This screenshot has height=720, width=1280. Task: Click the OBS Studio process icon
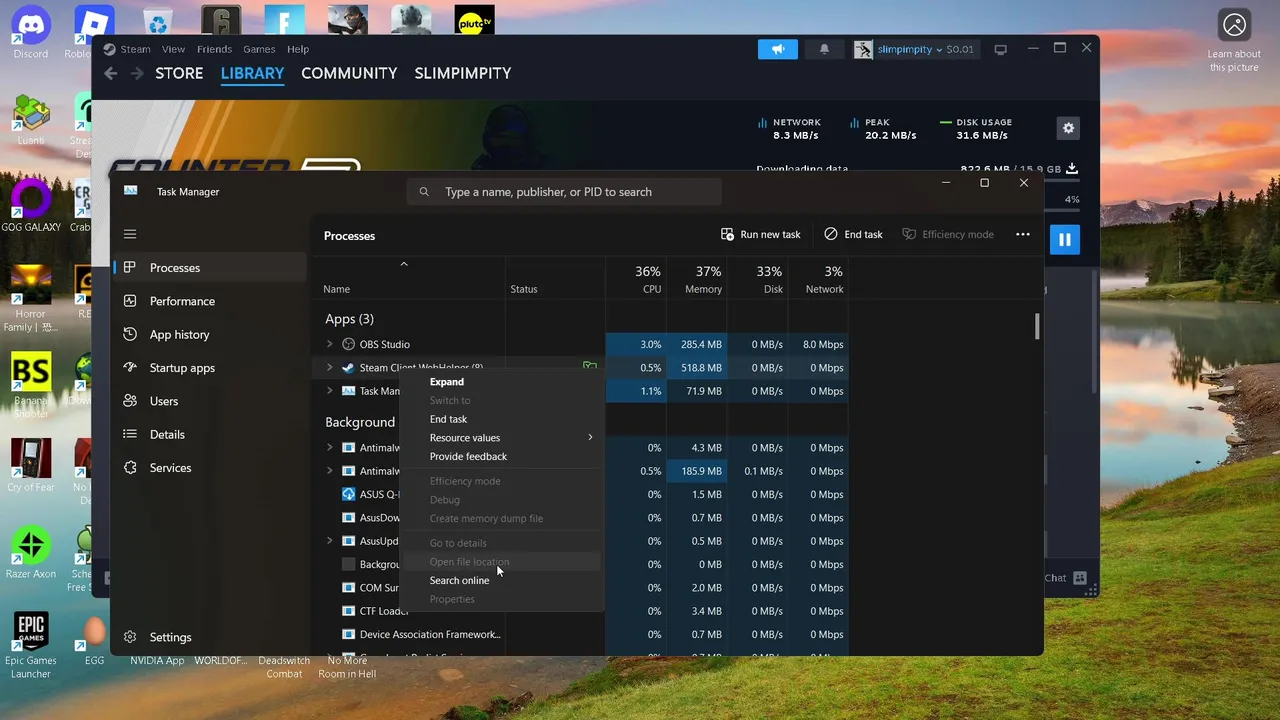[x=348, y=344]
